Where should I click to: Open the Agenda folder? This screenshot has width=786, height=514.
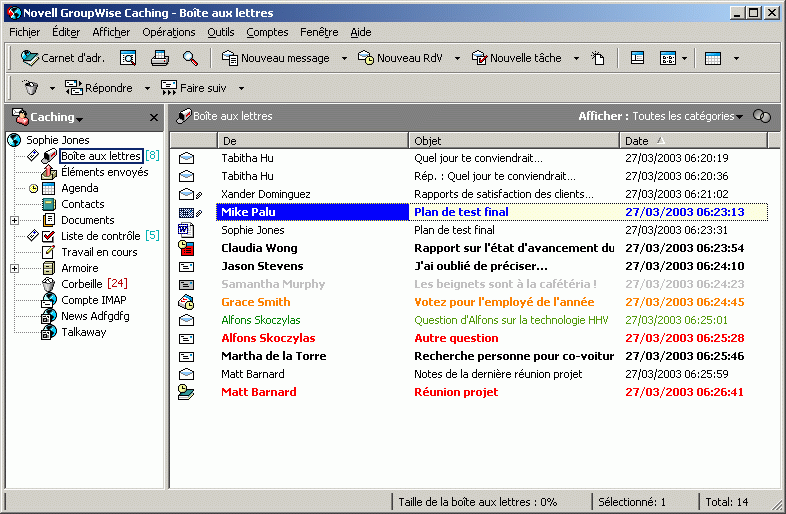80,188
